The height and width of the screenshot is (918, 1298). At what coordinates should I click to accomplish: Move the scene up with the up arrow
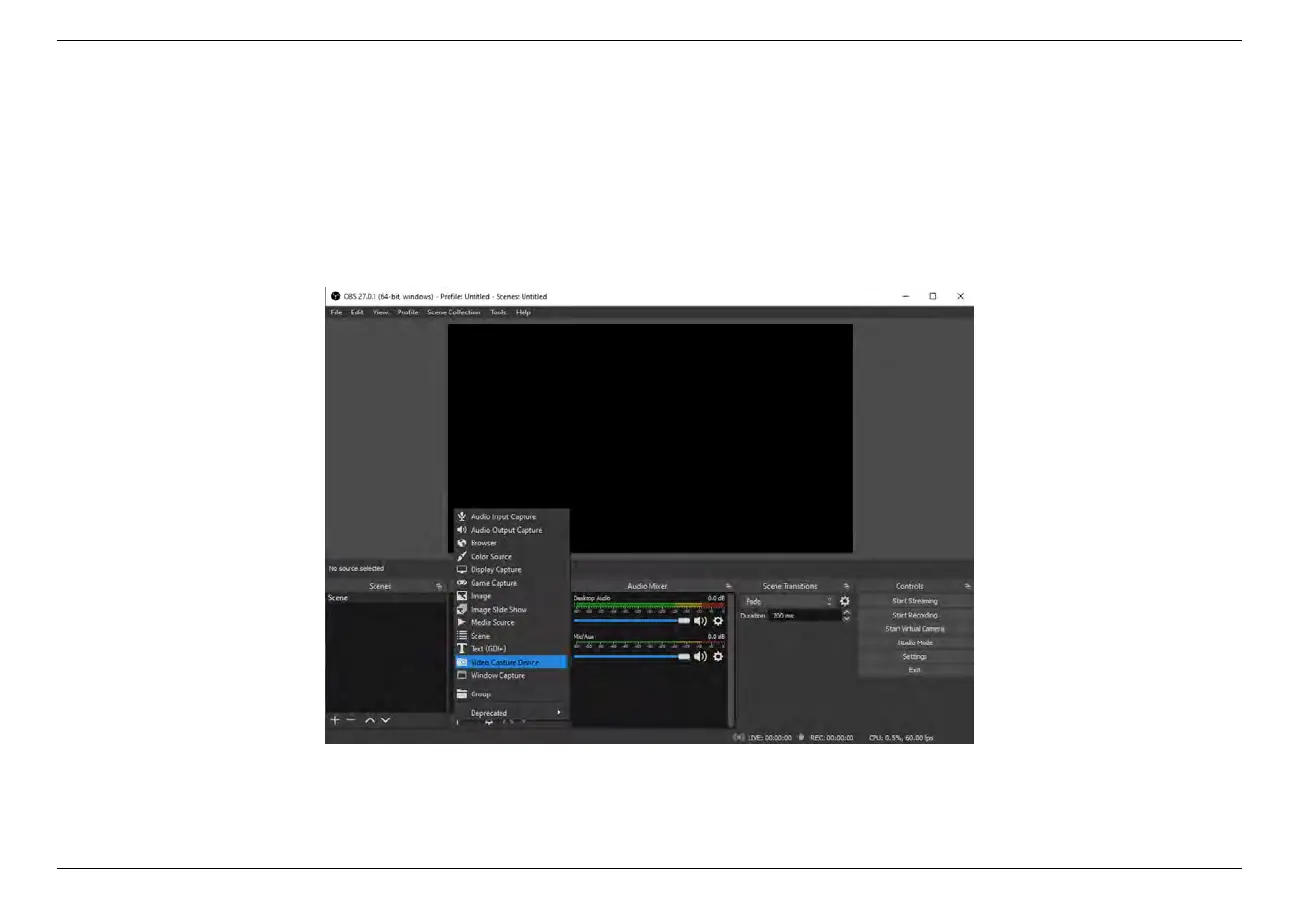pyautogui.click(x=369, y=720)
